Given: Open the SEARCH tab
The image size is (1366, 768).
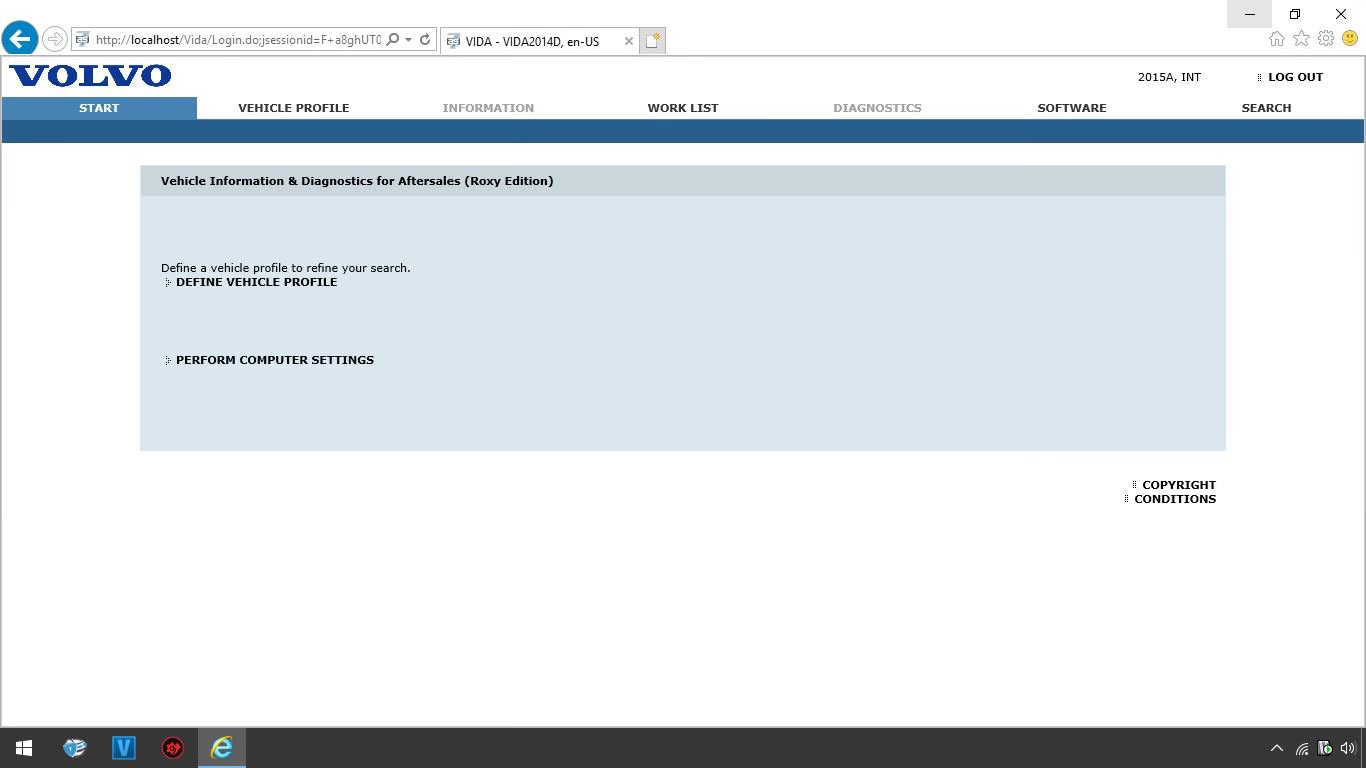Looking at the screenshot, I should pyautogui.click(x=1266, y=108).
